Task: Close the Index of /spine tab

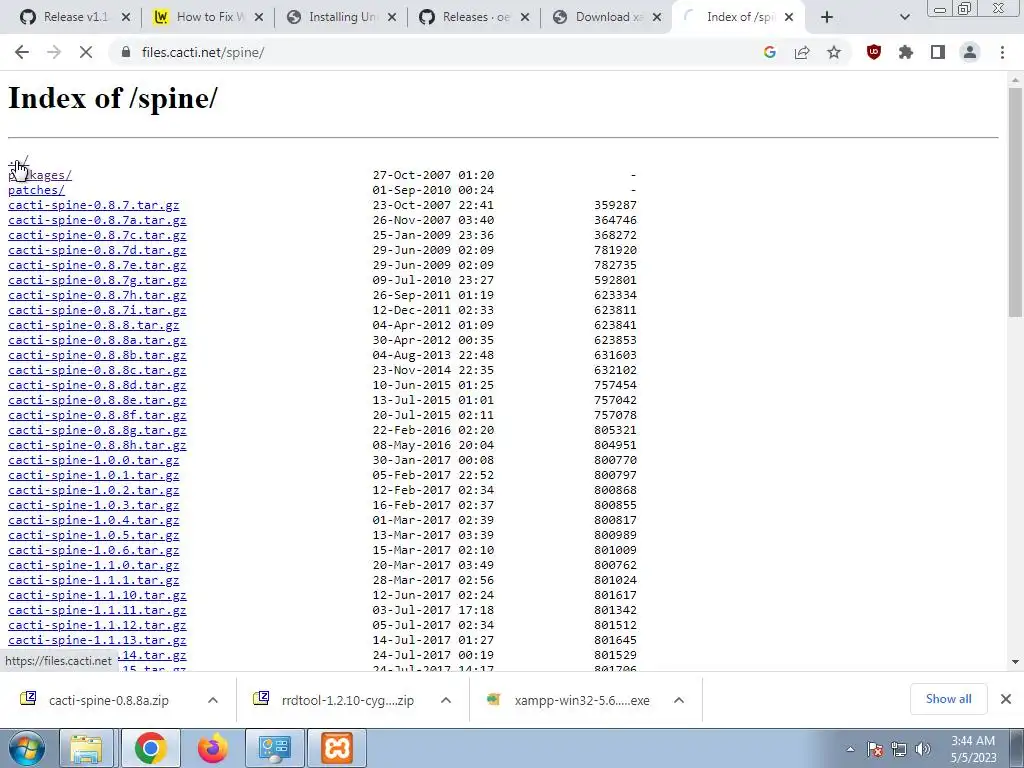Action: [789, 17]
